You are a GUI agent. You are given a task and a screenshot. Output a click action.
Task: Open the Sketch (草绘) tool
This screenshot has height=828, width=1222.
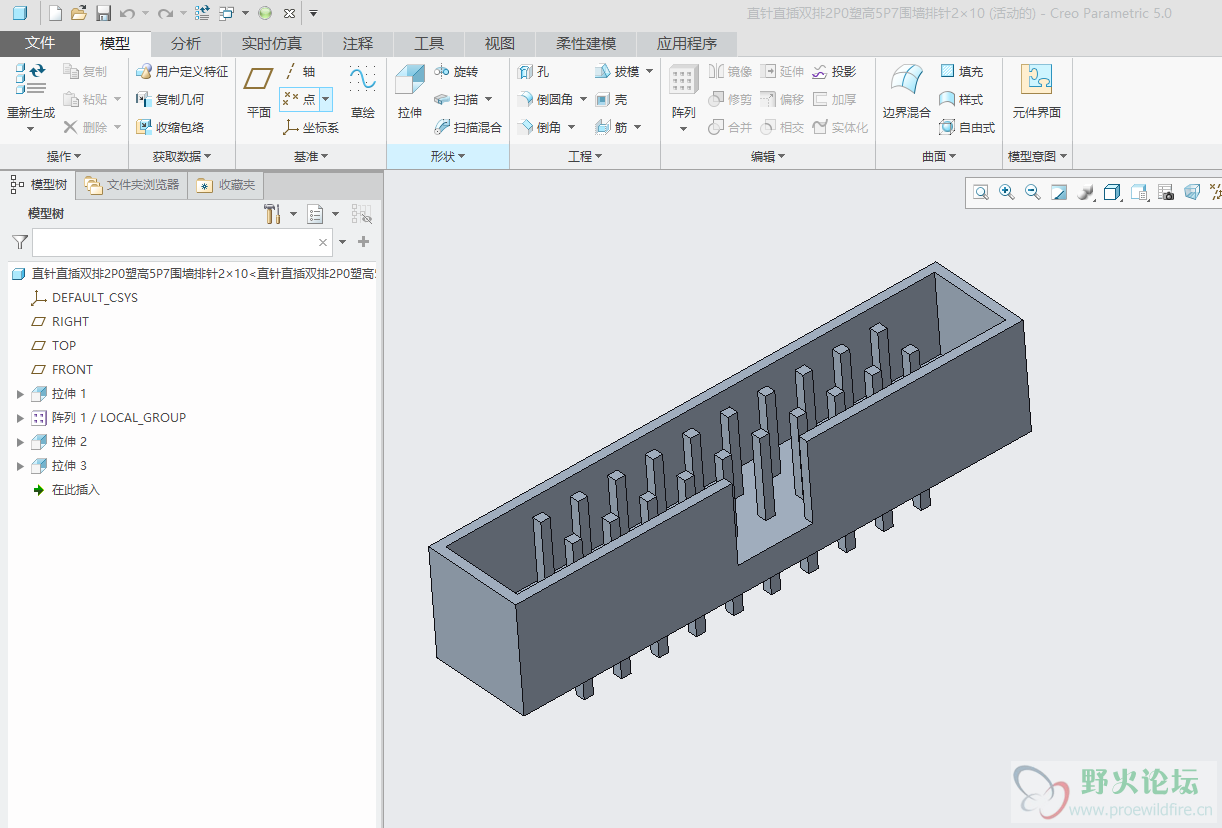click(362, 92)
